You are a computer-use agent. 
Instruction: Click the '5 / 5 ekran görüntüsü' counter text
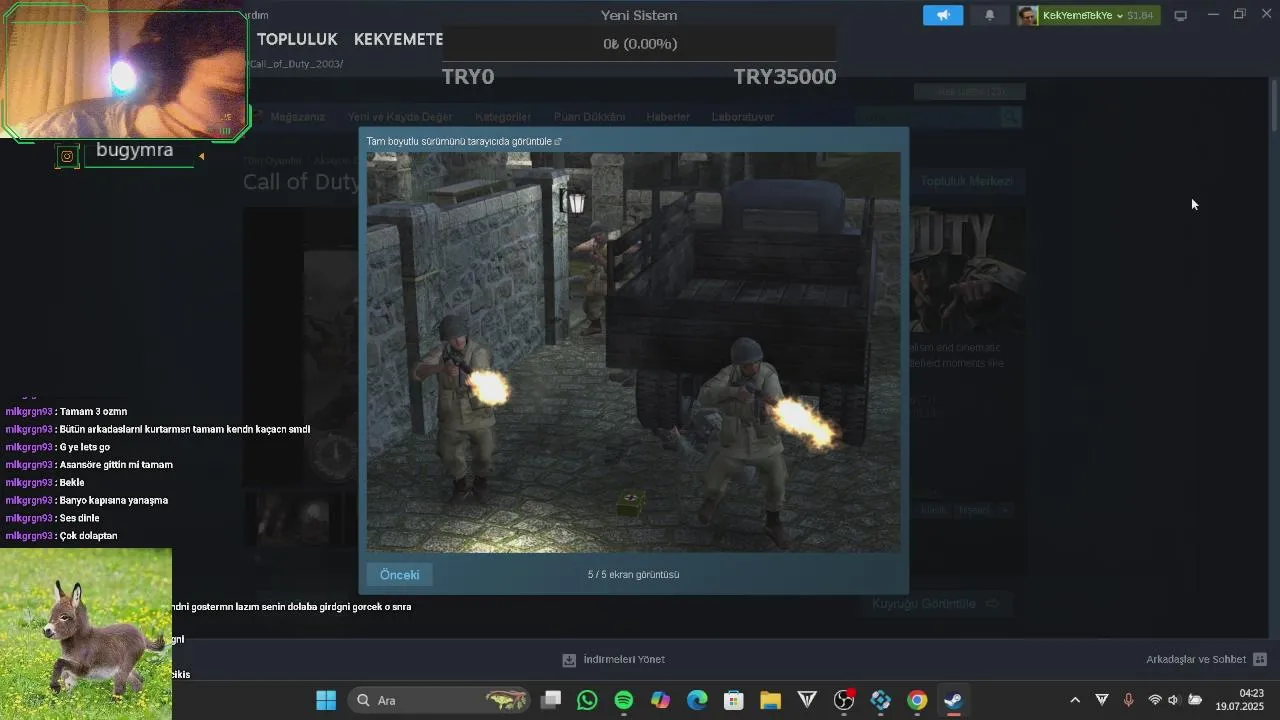[633, 574]
